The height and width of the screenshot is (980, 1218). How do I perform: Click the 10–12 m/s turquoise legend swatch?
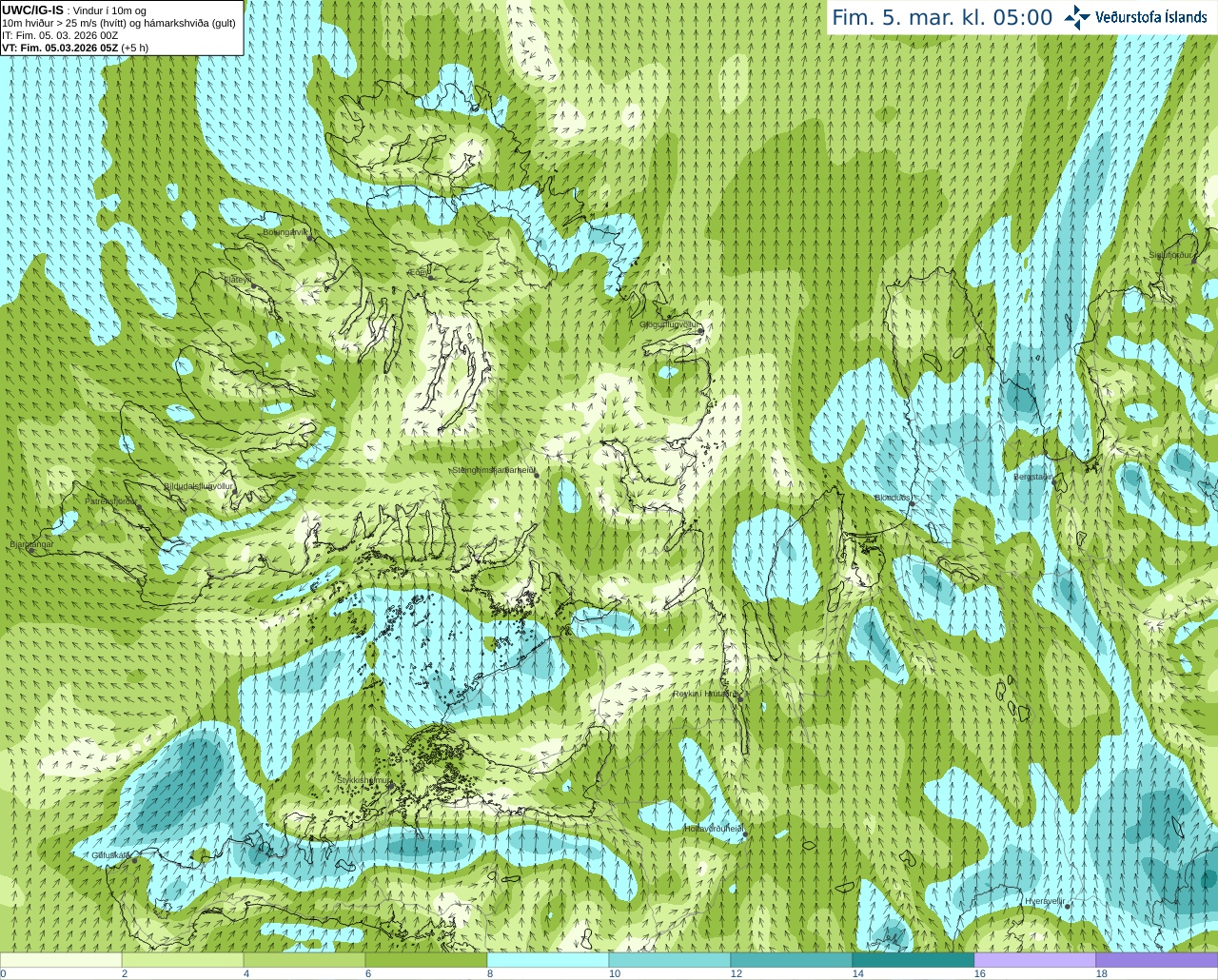670,960
